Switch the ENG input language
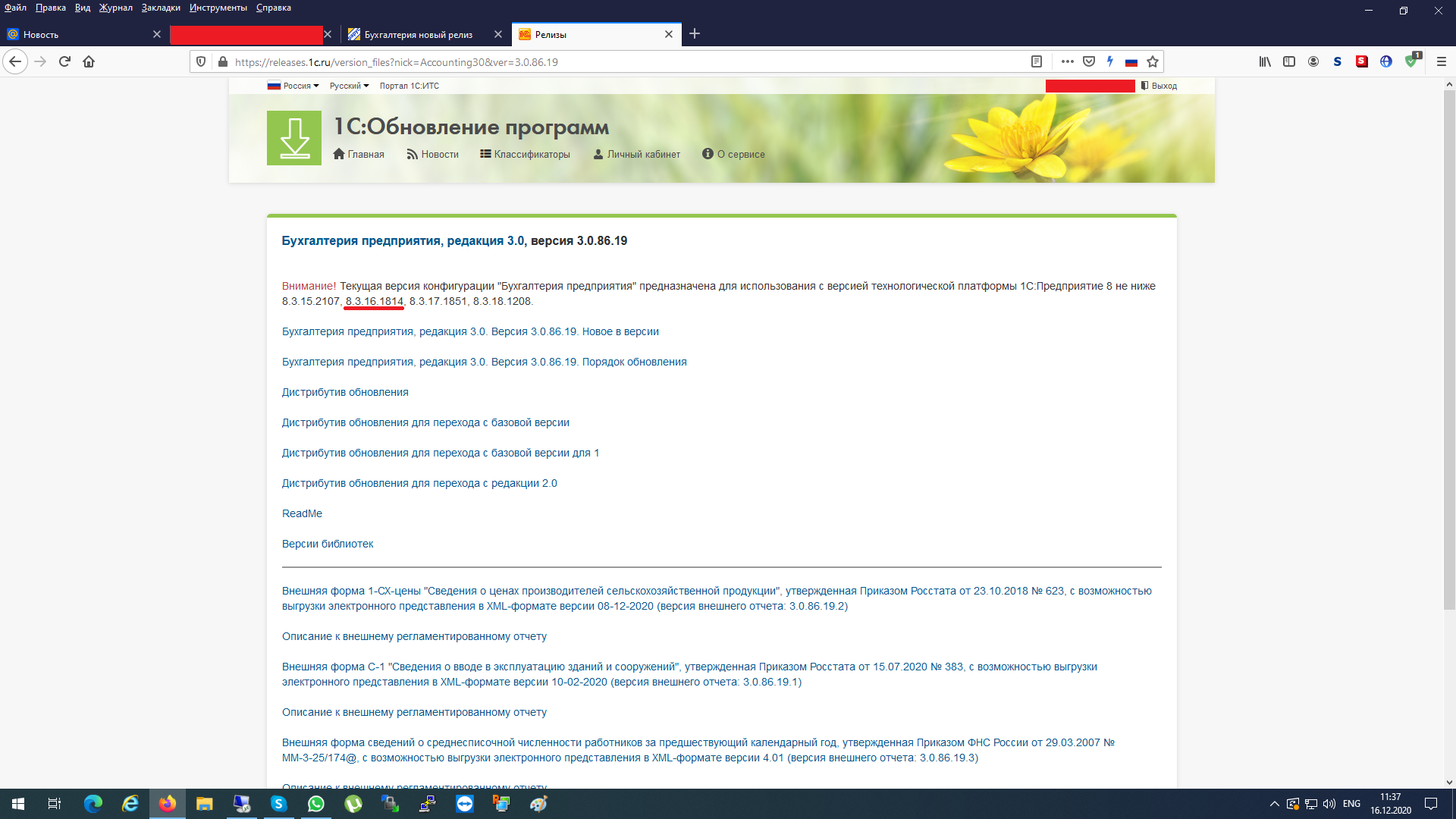The image size is (1456, 819). point(1351,804)
